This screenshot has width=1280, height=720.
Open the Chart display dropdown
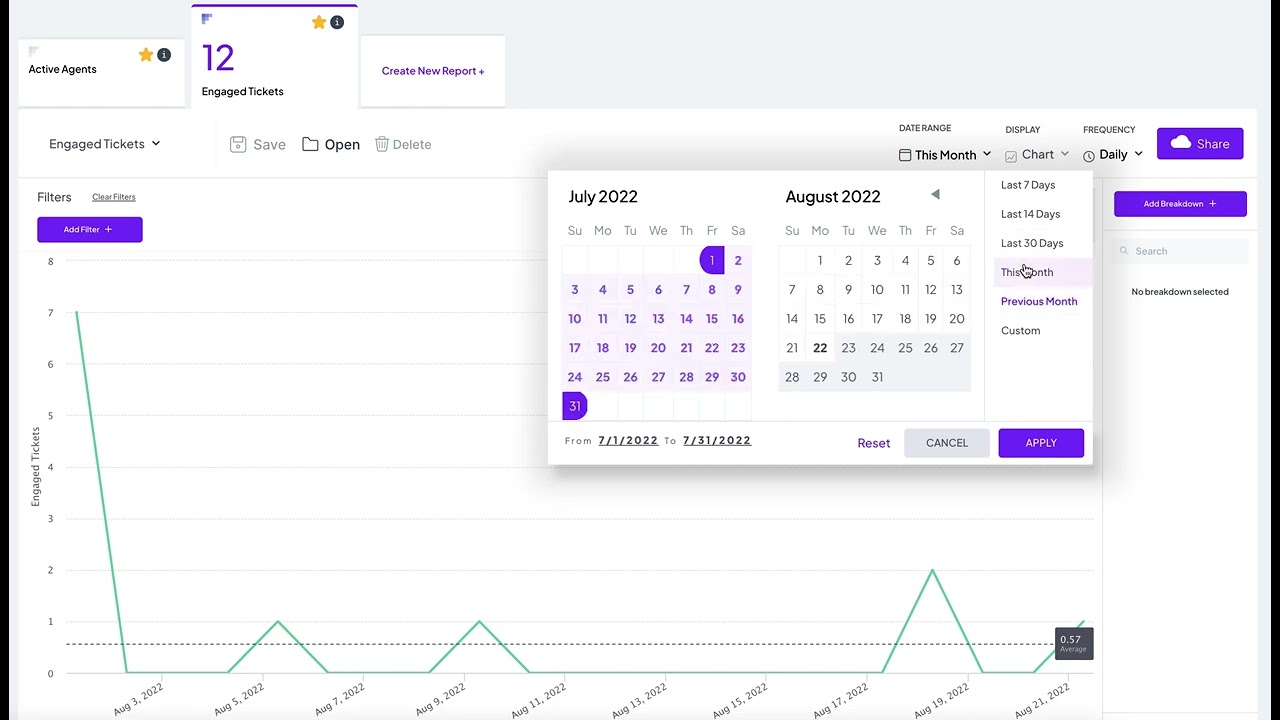pos(1037,155)
